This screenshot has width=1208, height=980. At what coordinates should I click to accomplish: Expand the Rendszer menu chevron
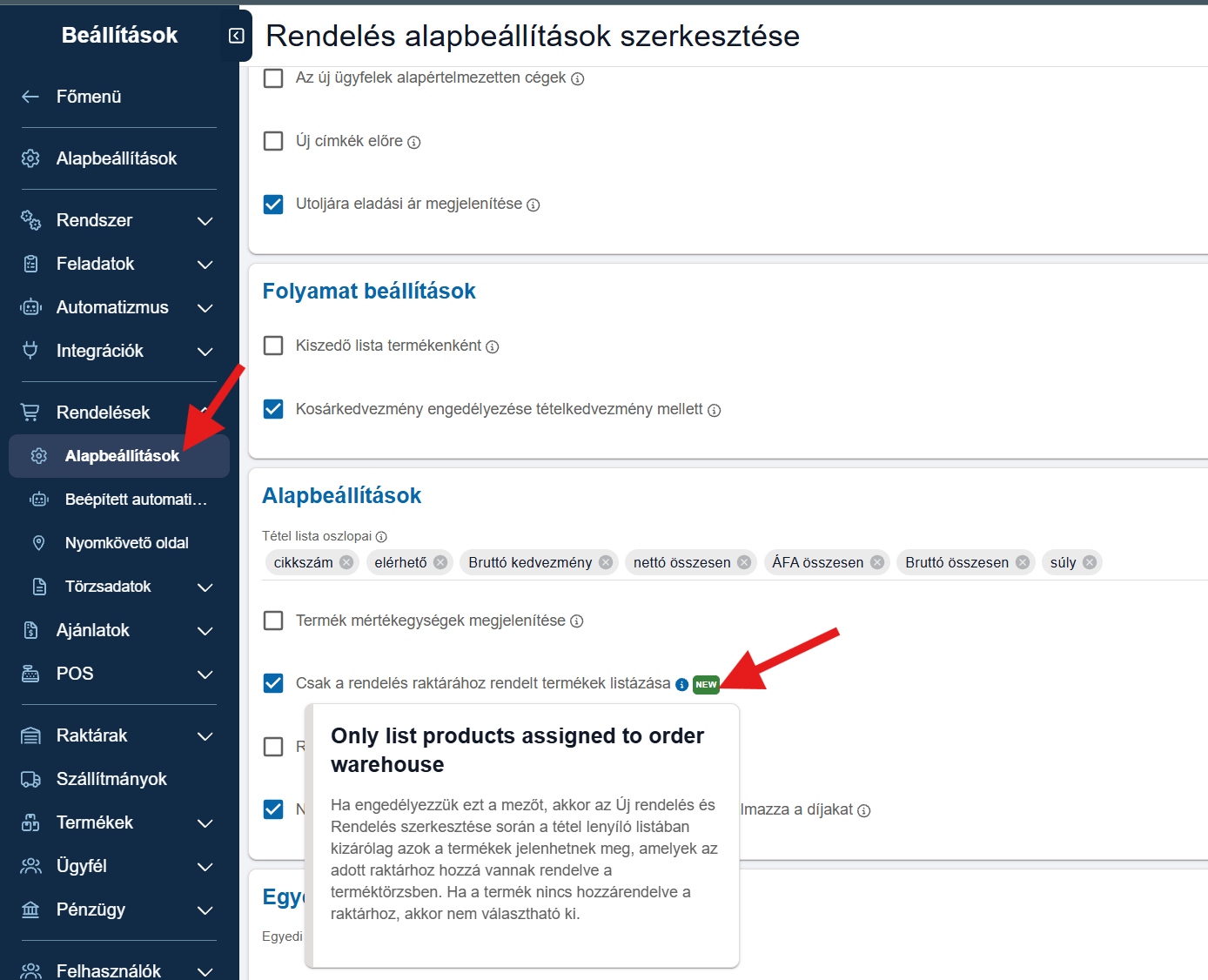(205, 221)
